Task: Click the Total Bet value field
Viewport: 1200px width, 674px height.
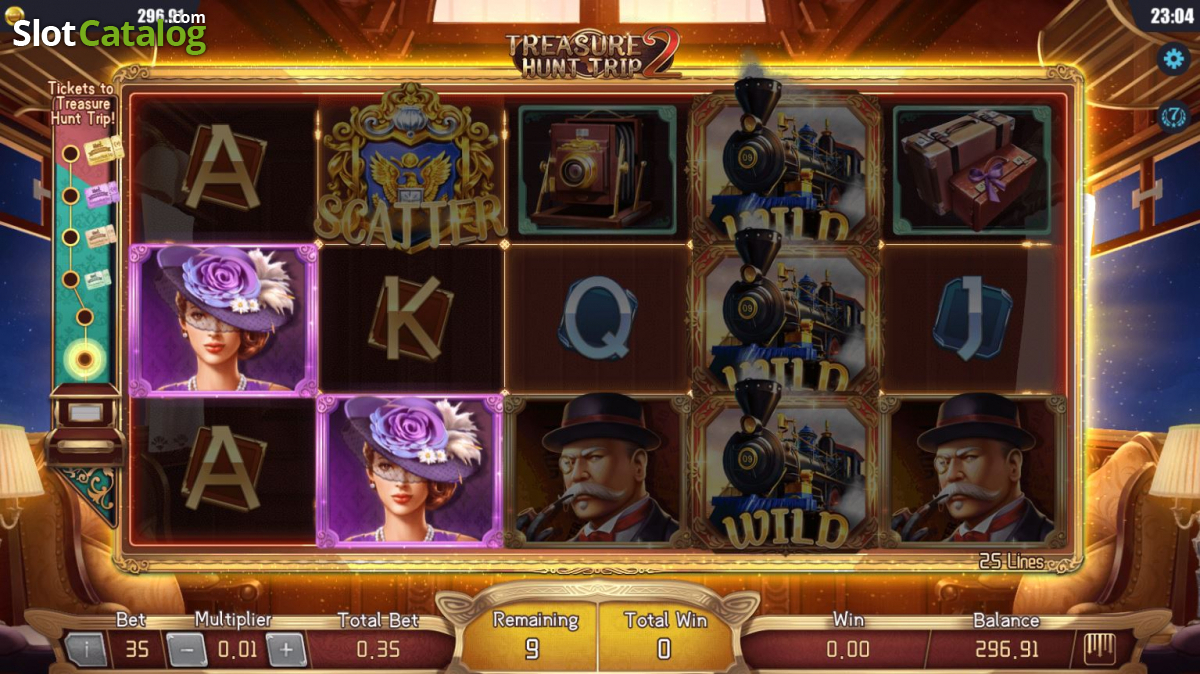Action: pos(378,650)
